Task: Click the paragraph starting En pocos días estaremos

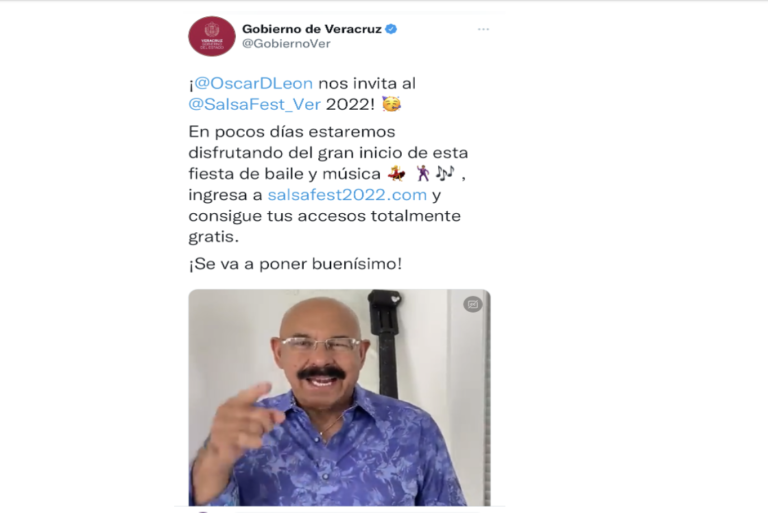Action: [328, 184]
